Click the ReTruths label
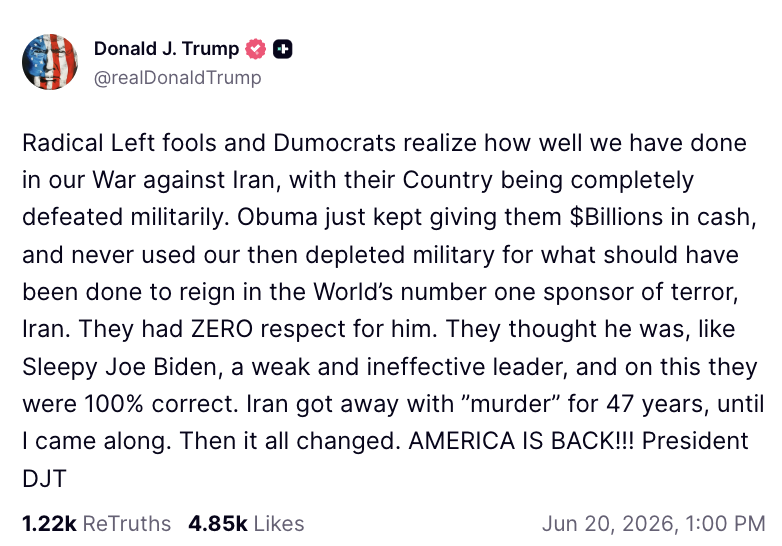Screen dimensions: 782x546 click(127, 524)
